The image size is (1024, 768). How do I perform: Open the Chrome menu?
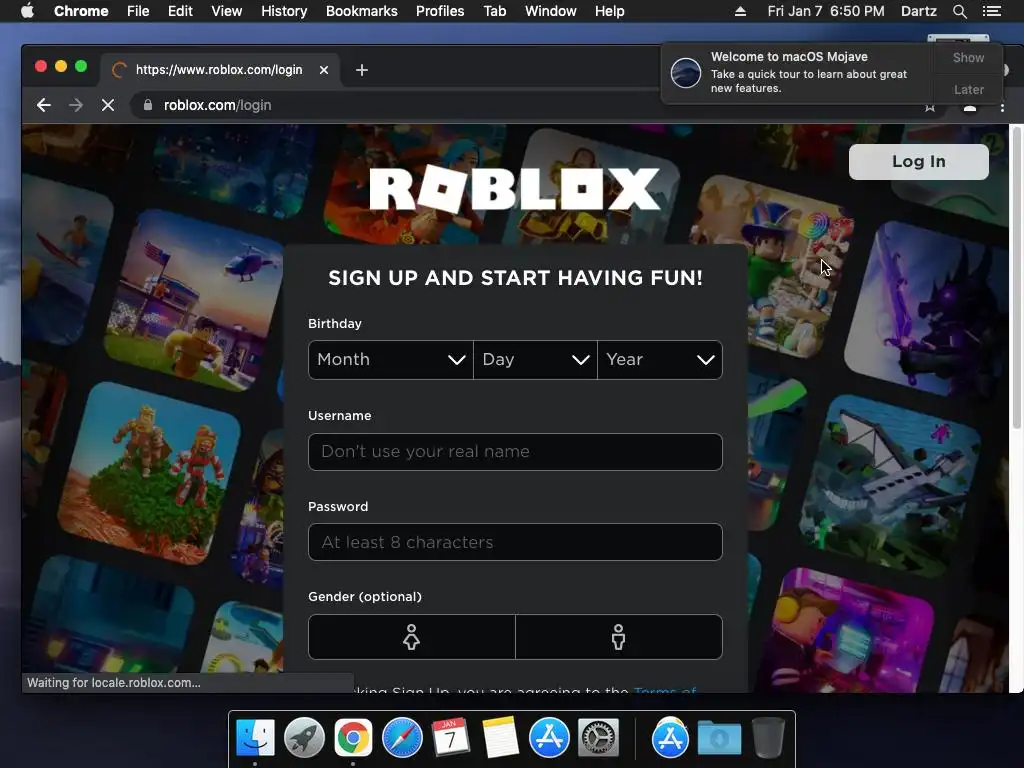tap(81, 11)
